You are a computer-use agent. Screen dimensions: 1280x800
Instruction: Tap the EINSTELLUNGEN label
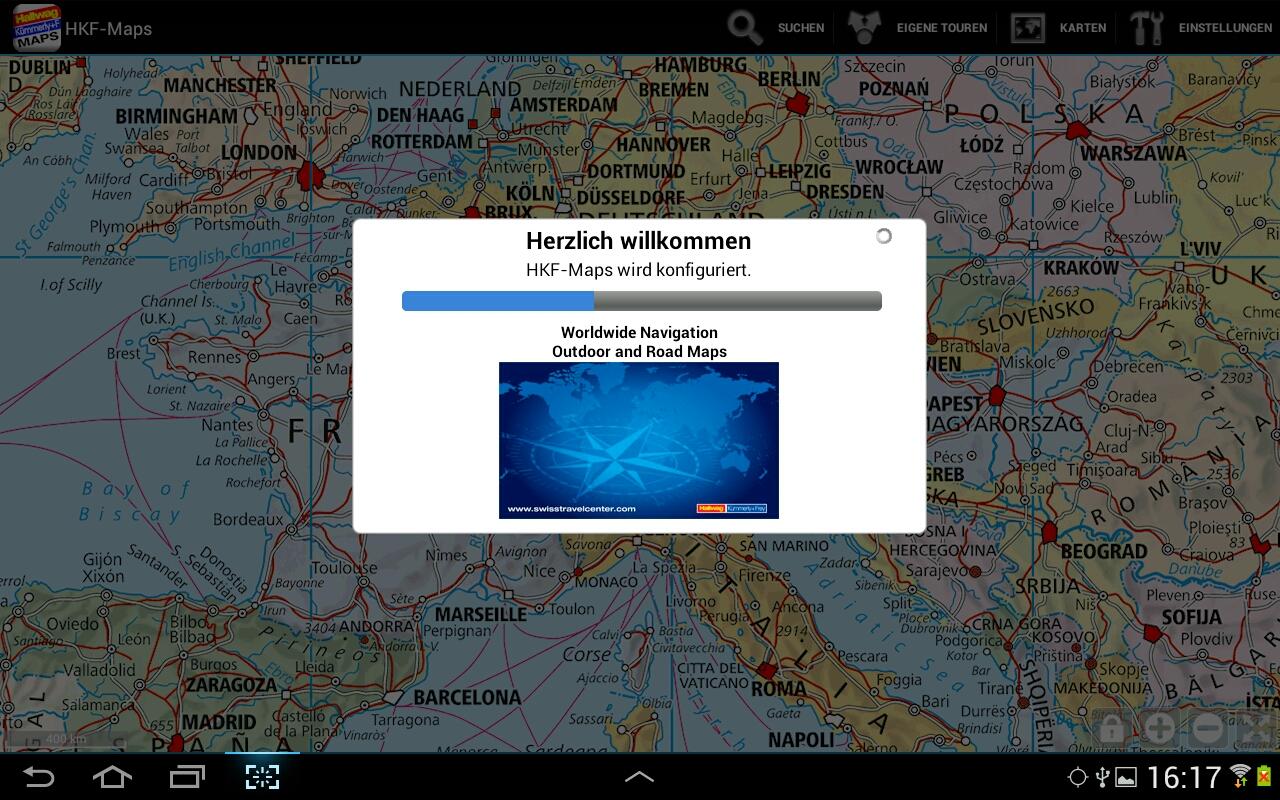[x=1225, y=28]
